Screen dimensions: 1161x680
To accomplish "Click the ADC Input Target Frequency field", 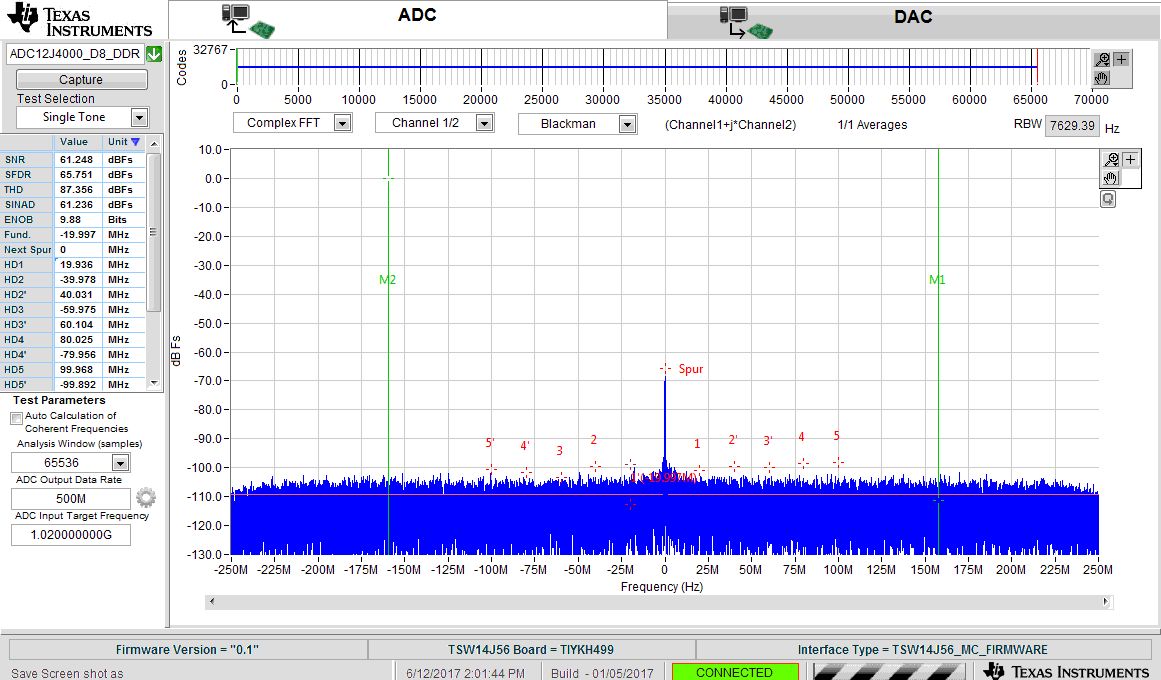I will [71, 535].
